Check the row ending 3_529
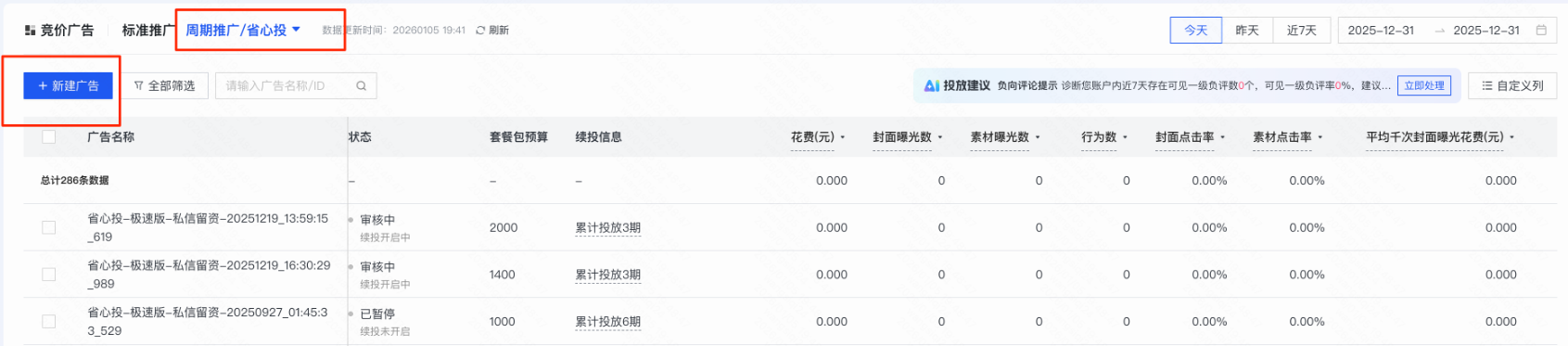Viewport: 1568px width, 346px height. (49, 321)
